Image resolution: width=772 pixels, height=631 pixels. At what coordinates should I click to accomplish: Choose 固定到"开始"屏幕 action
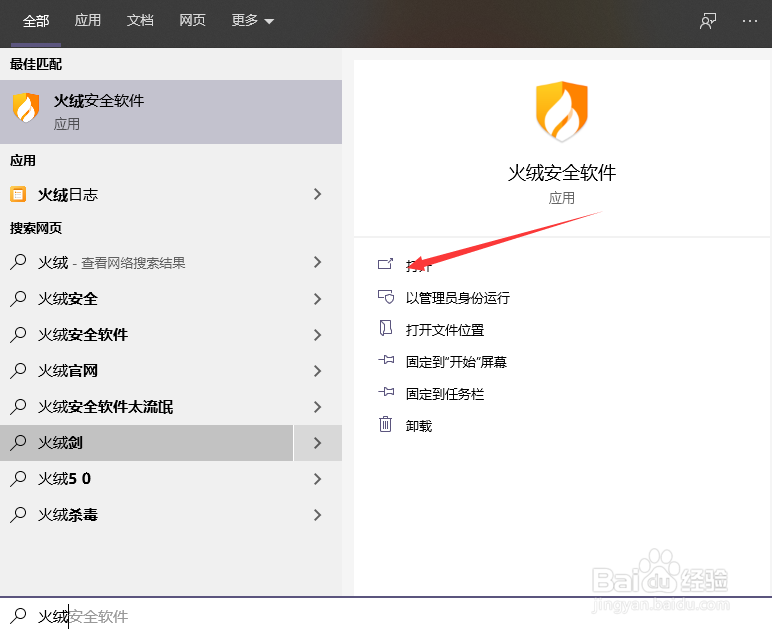click(456, 362)
